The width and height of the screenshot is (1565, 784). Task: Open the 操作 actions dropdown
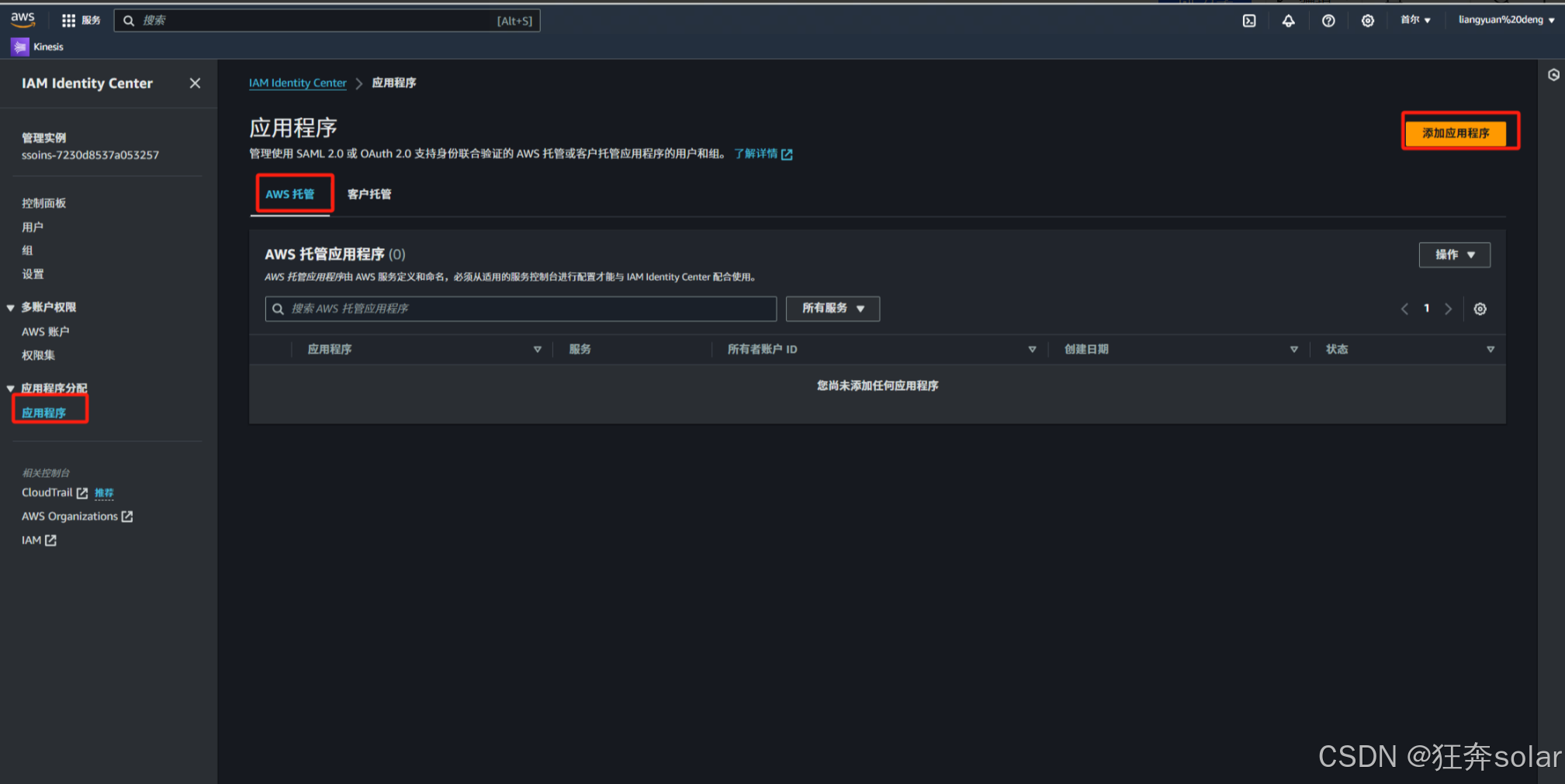pos(1455,255)
